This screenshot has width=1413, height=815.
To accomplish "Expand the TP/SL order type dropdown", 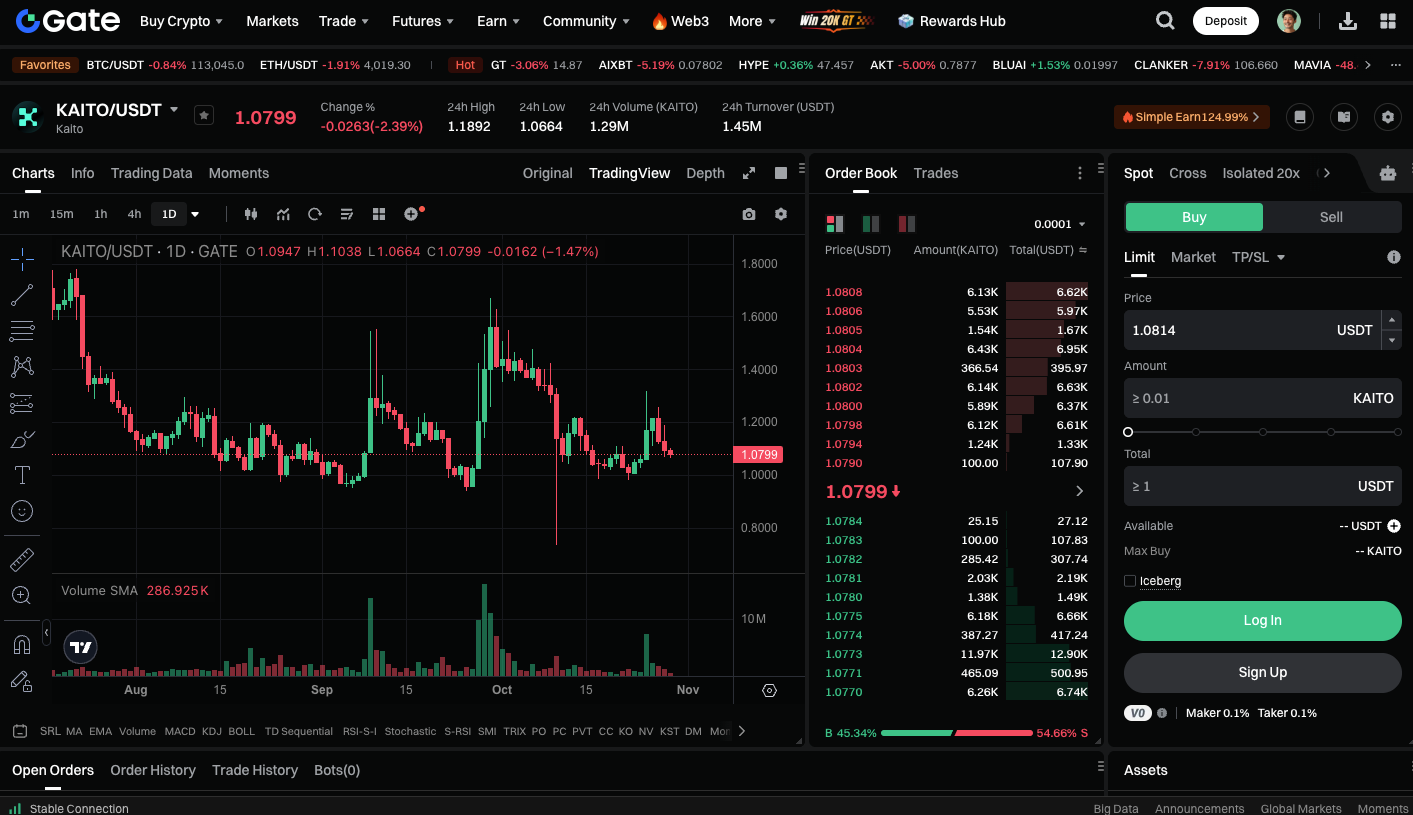I will [x=1258, y=257].
